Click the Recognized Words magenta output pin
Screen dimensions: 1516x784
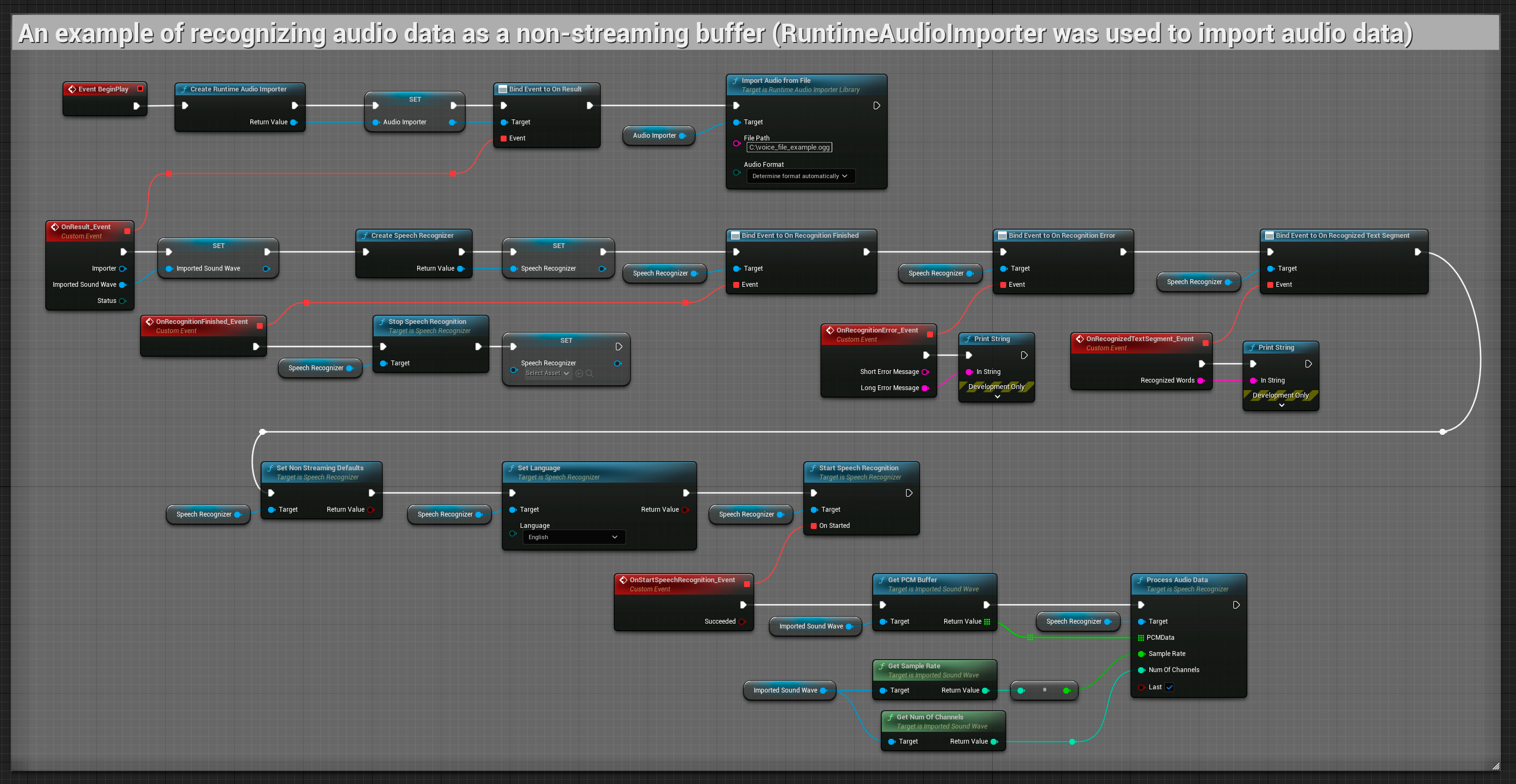click(x=1201, y=380)
